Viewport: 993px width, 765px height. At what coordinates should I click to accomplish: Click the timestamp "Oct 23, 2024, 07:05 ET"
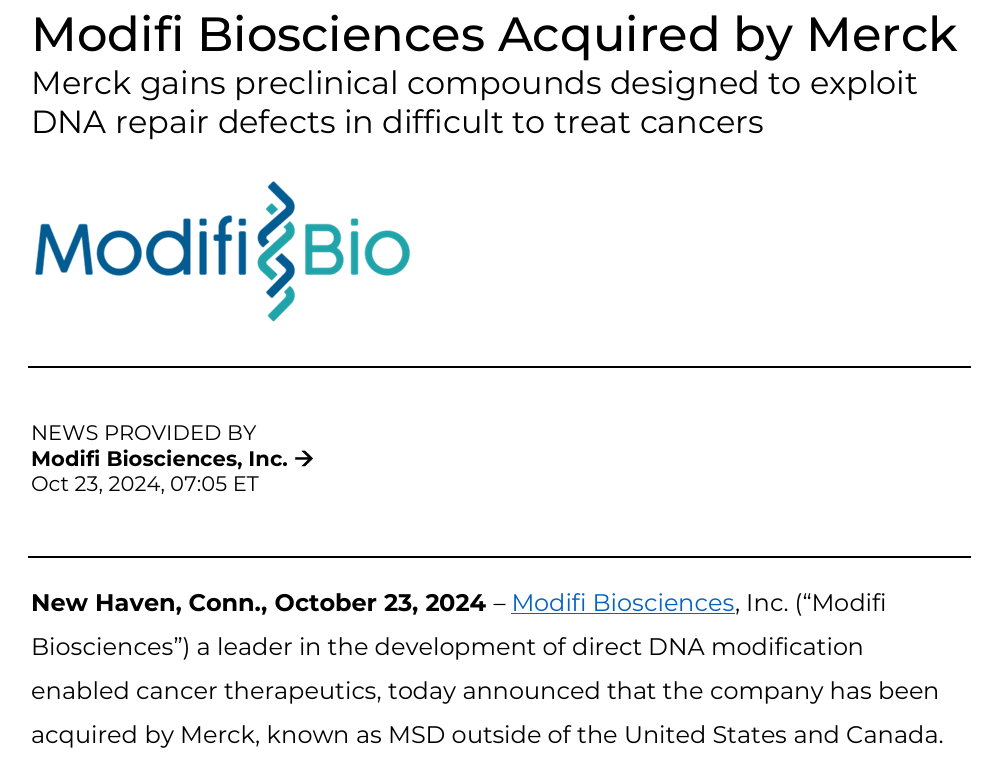coord(145,484)
